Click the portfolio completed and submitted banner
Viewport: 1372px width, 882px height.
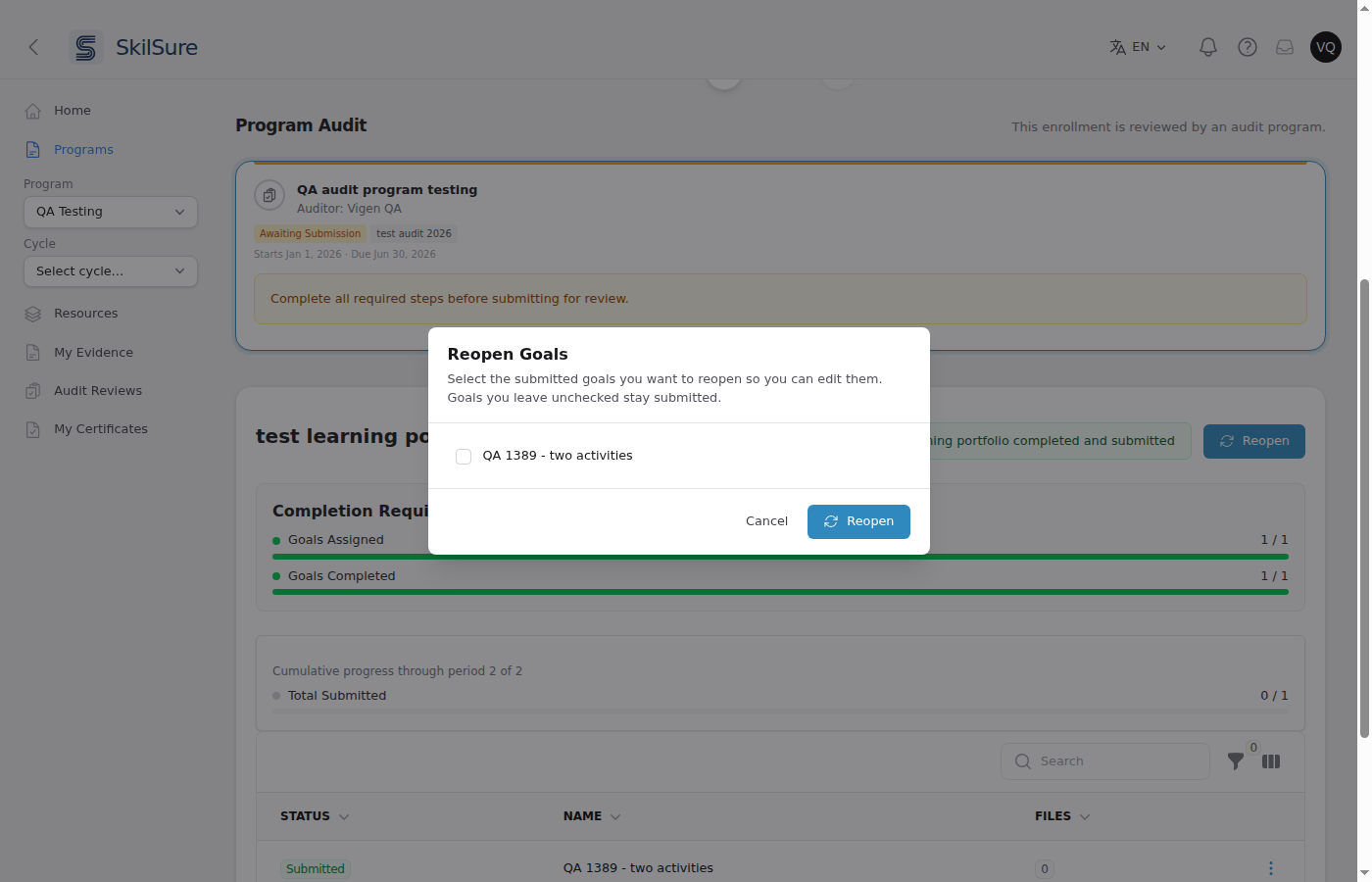(1053, 441)
